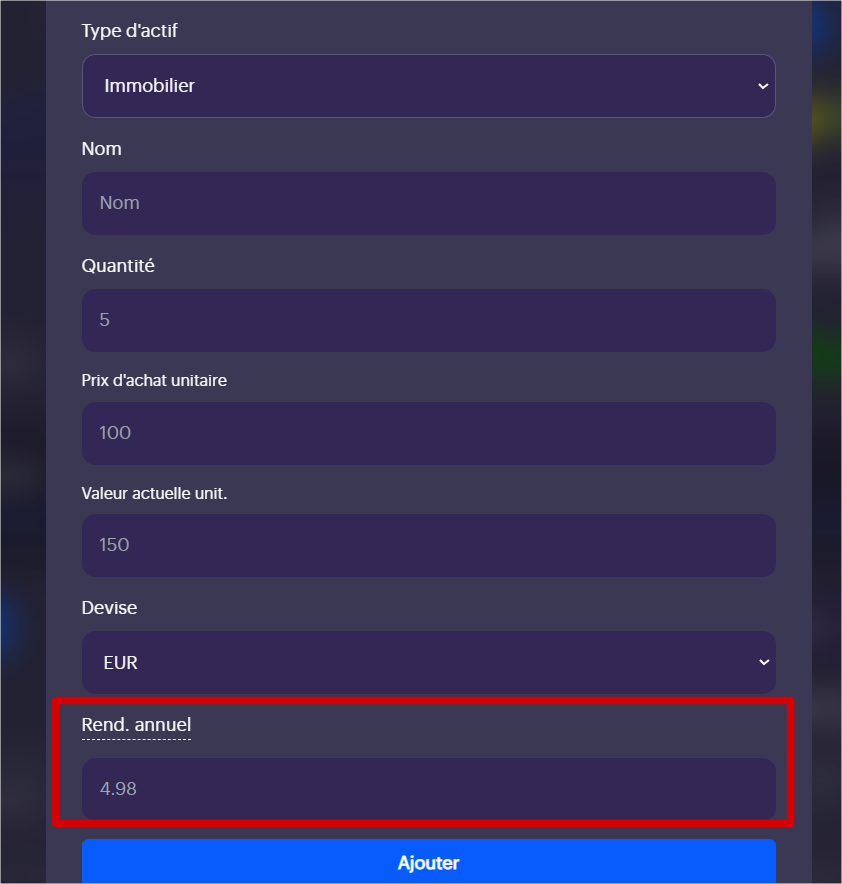This screenshot has width=842, height=884.
Task: Focus the Nom text field
Action: click(x=428, y=204)
